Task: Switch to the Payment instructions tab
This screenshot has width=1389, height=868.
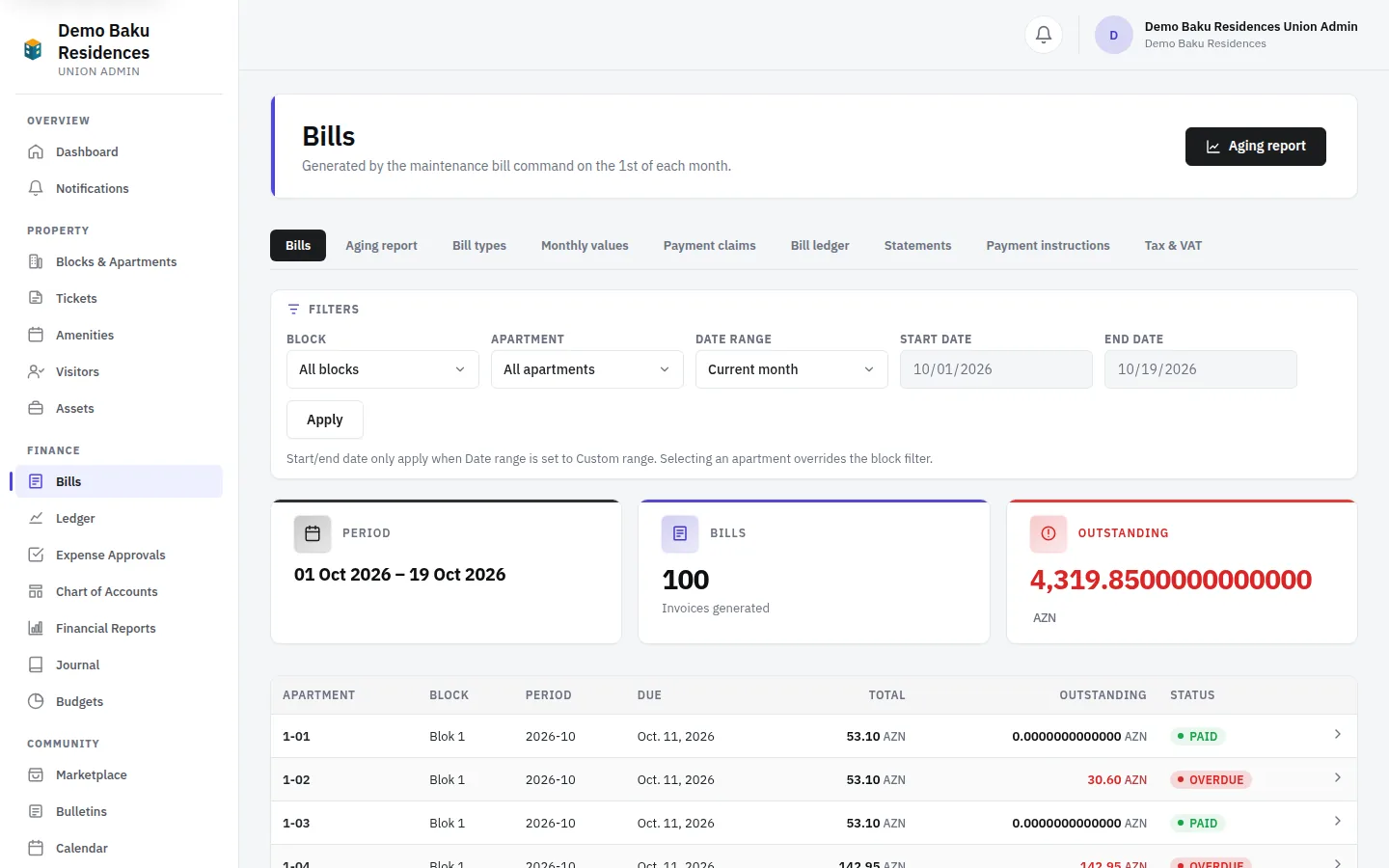Action: click(1048, 245)
